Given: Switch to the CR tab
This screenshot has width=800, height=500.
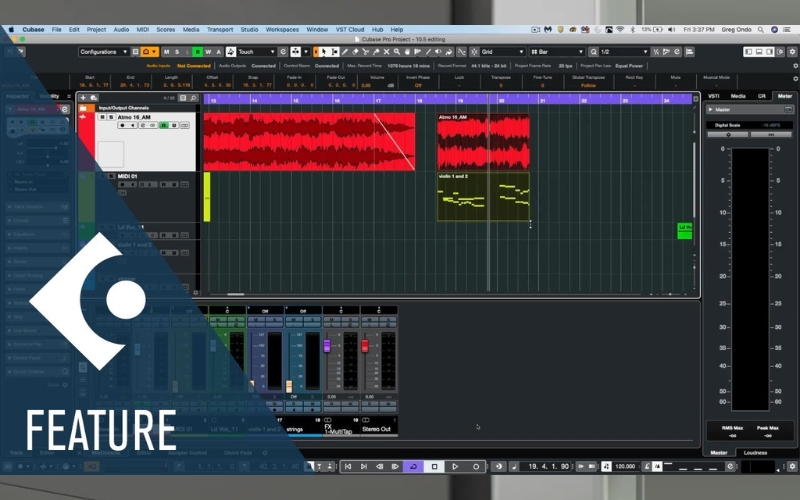Looking at the screenshot, I should [762, 96].
